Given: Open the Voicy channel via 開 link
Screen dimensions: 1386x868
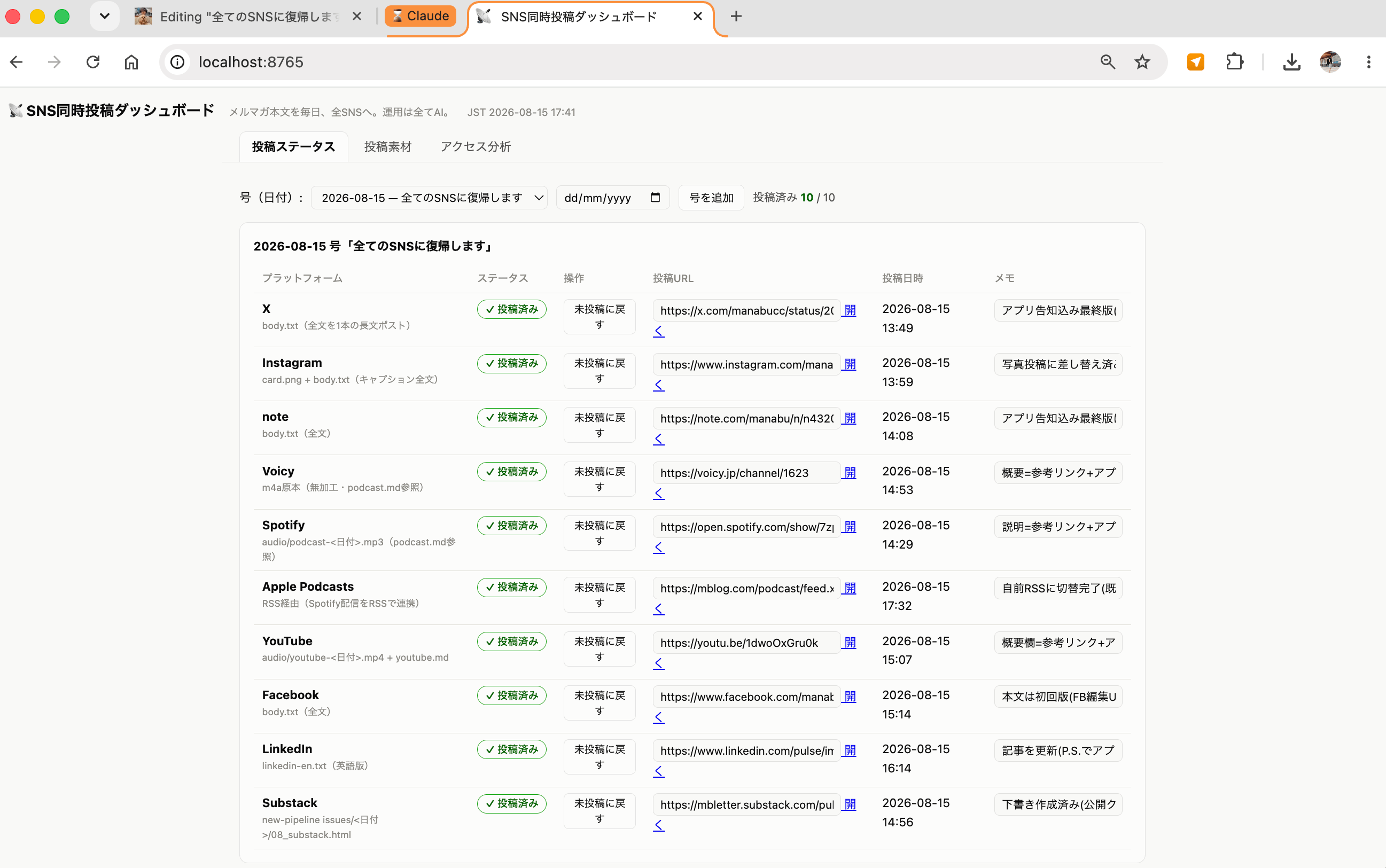Looking at the screenshot, I should (850, 473).
